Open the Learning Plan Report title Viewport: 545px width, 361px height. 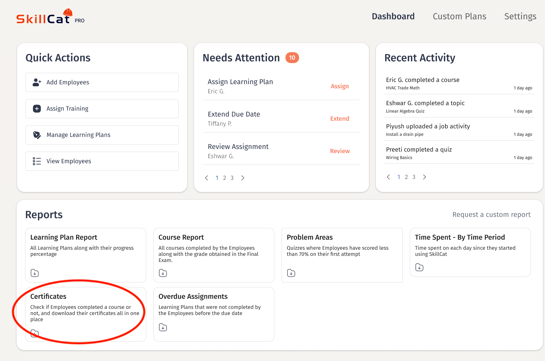[x=64, y=237]
